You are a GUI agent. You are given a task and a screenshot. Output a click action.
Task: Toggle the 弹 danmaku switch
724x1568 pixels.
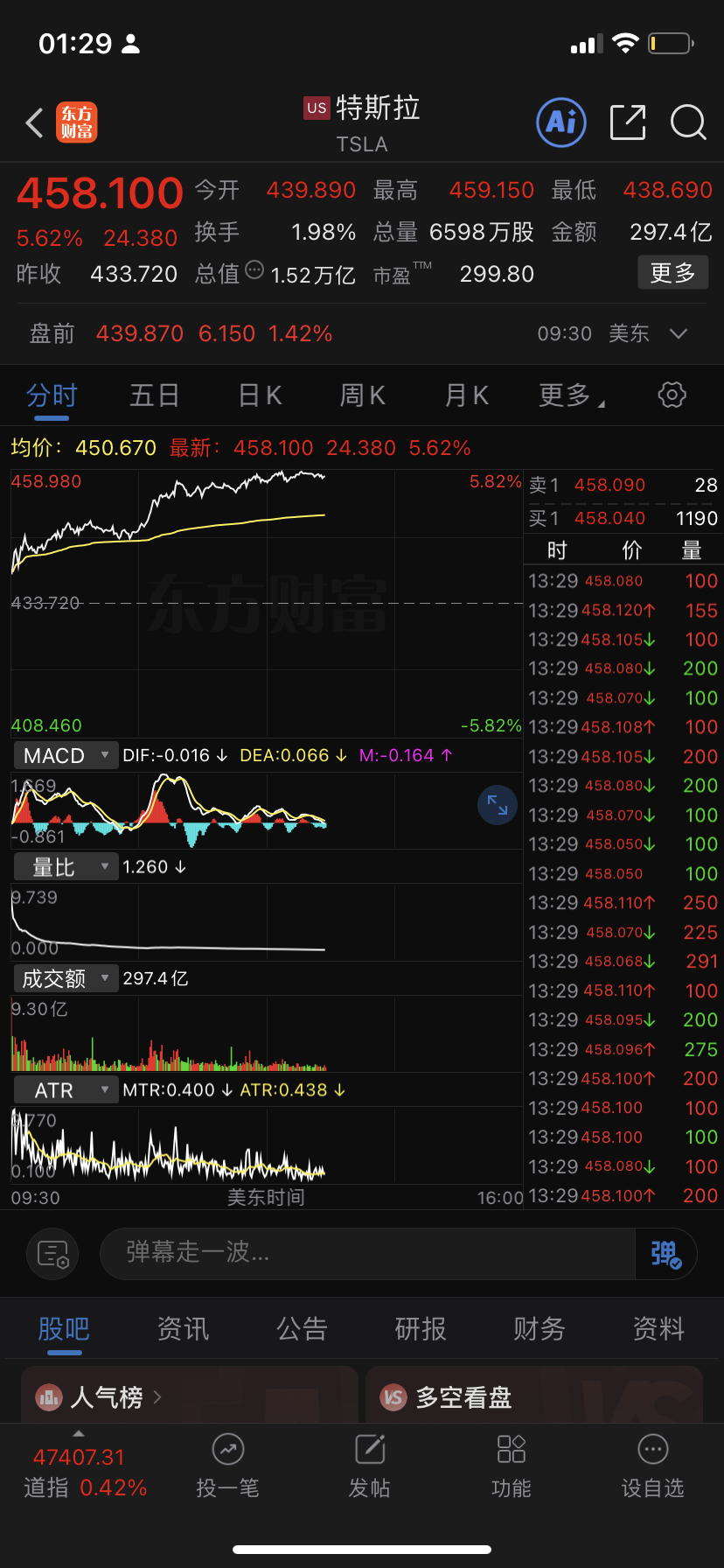point(665,1254)
